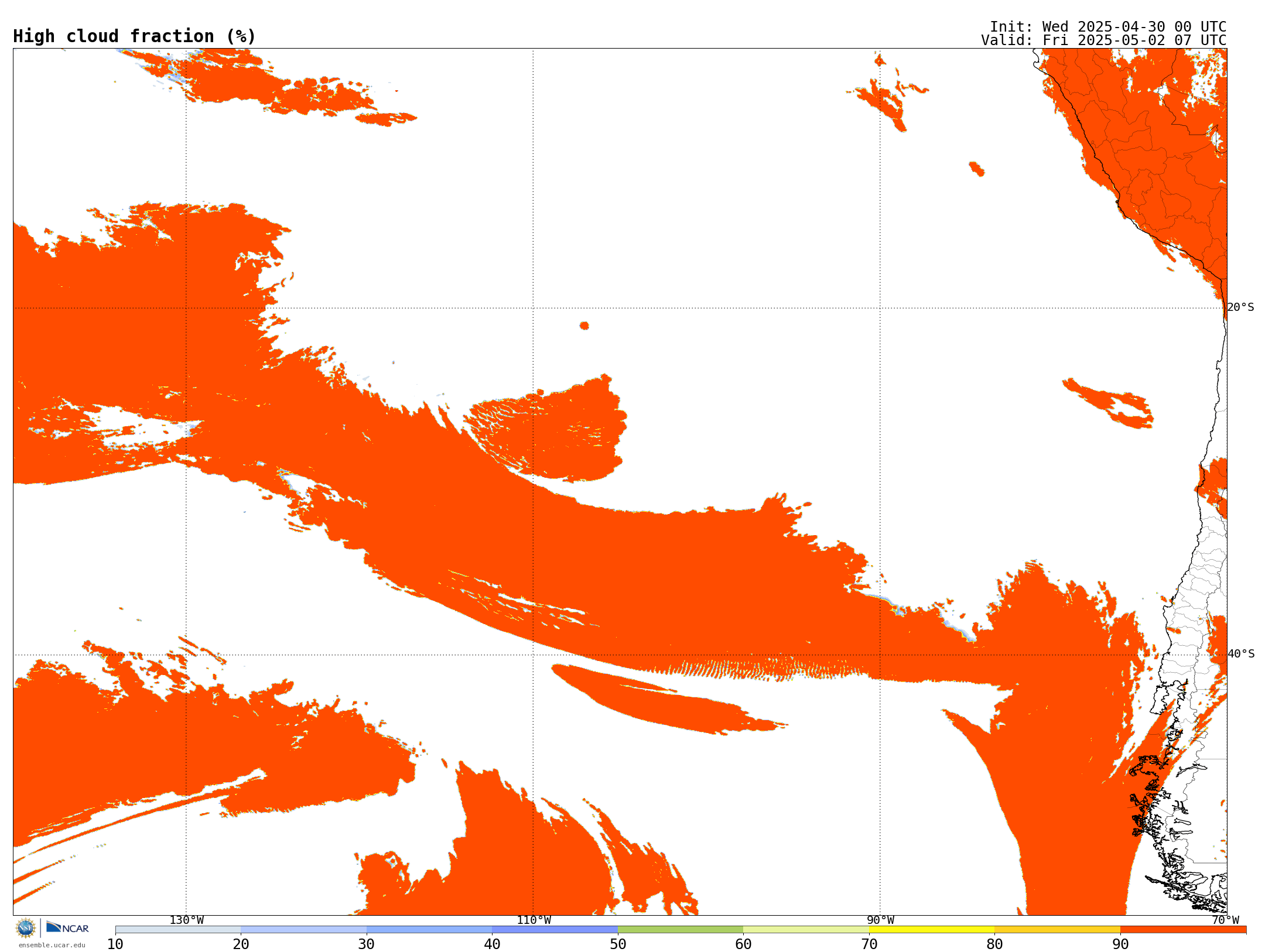Click the colorbar tick label 60
Viewport: 1265px width, 952px height.
tap(743, 944)
